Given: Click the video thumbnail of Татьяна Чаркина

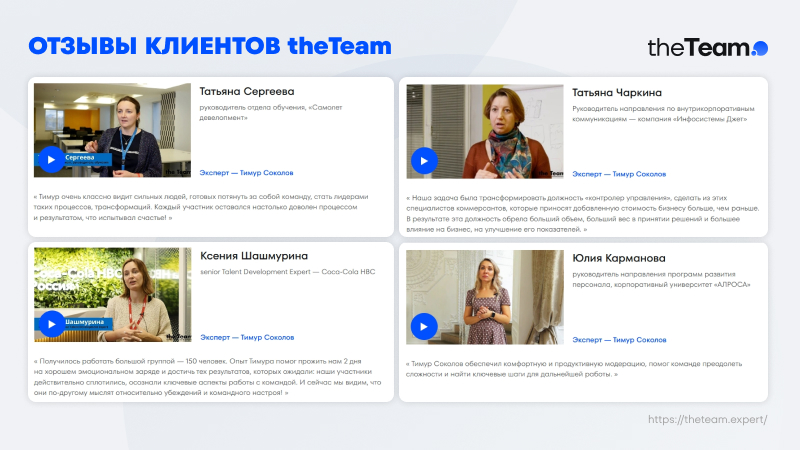Looking at the screenshot, I should (x=485, y=132).
